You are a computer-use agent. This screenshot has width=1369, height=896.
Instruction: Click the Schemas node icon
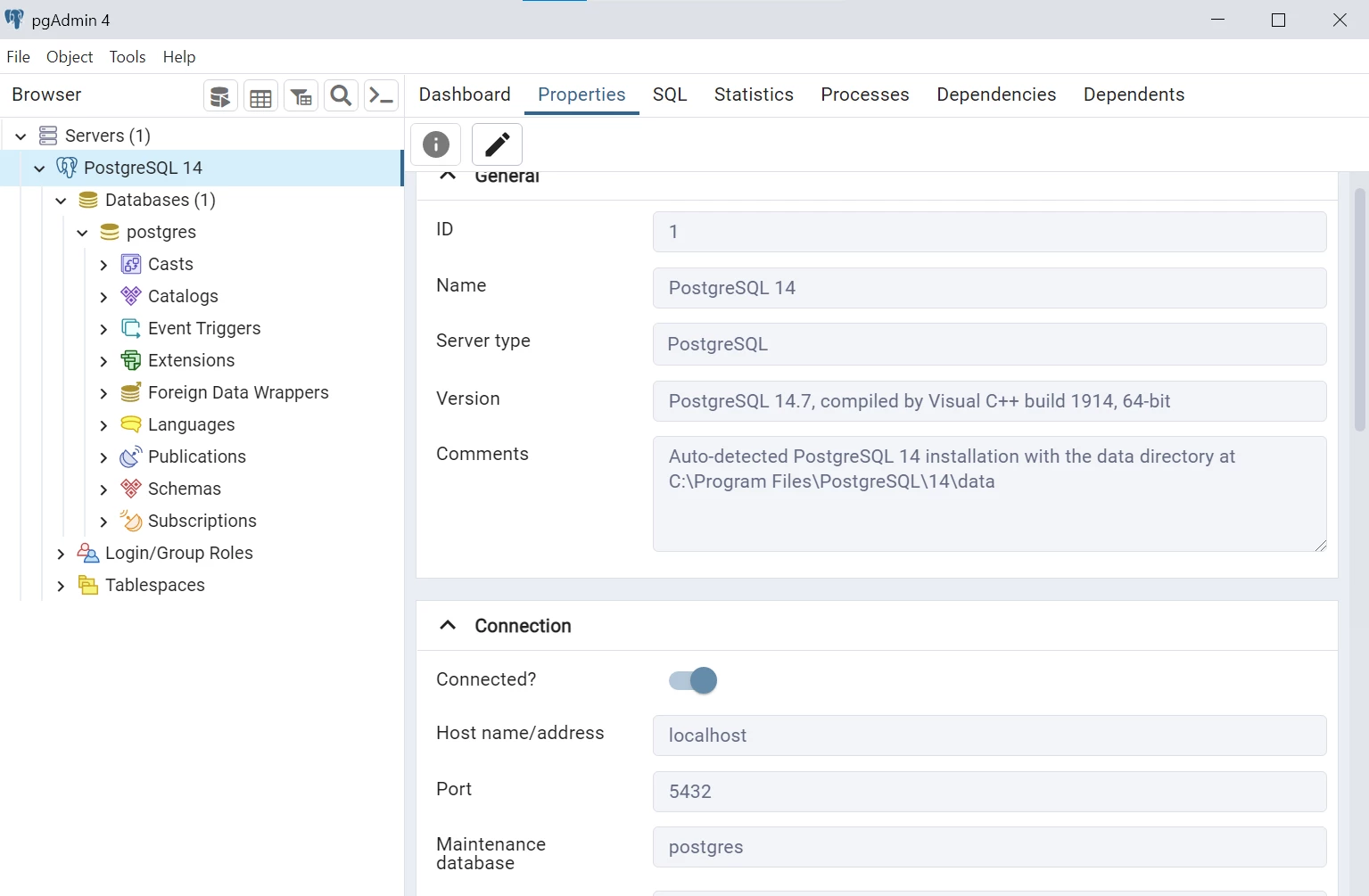pos(131,489)
